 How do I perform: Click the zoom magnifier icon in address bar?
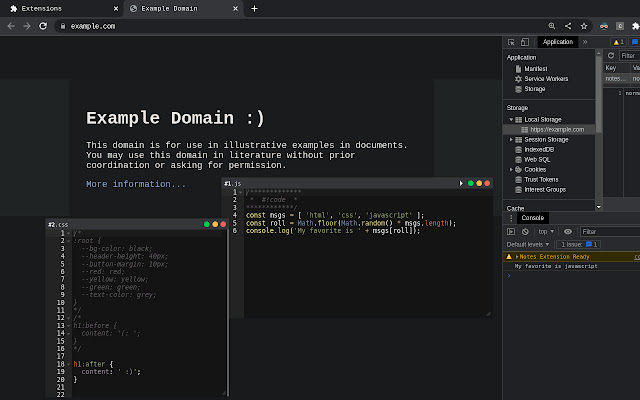(x=552, y=25)
